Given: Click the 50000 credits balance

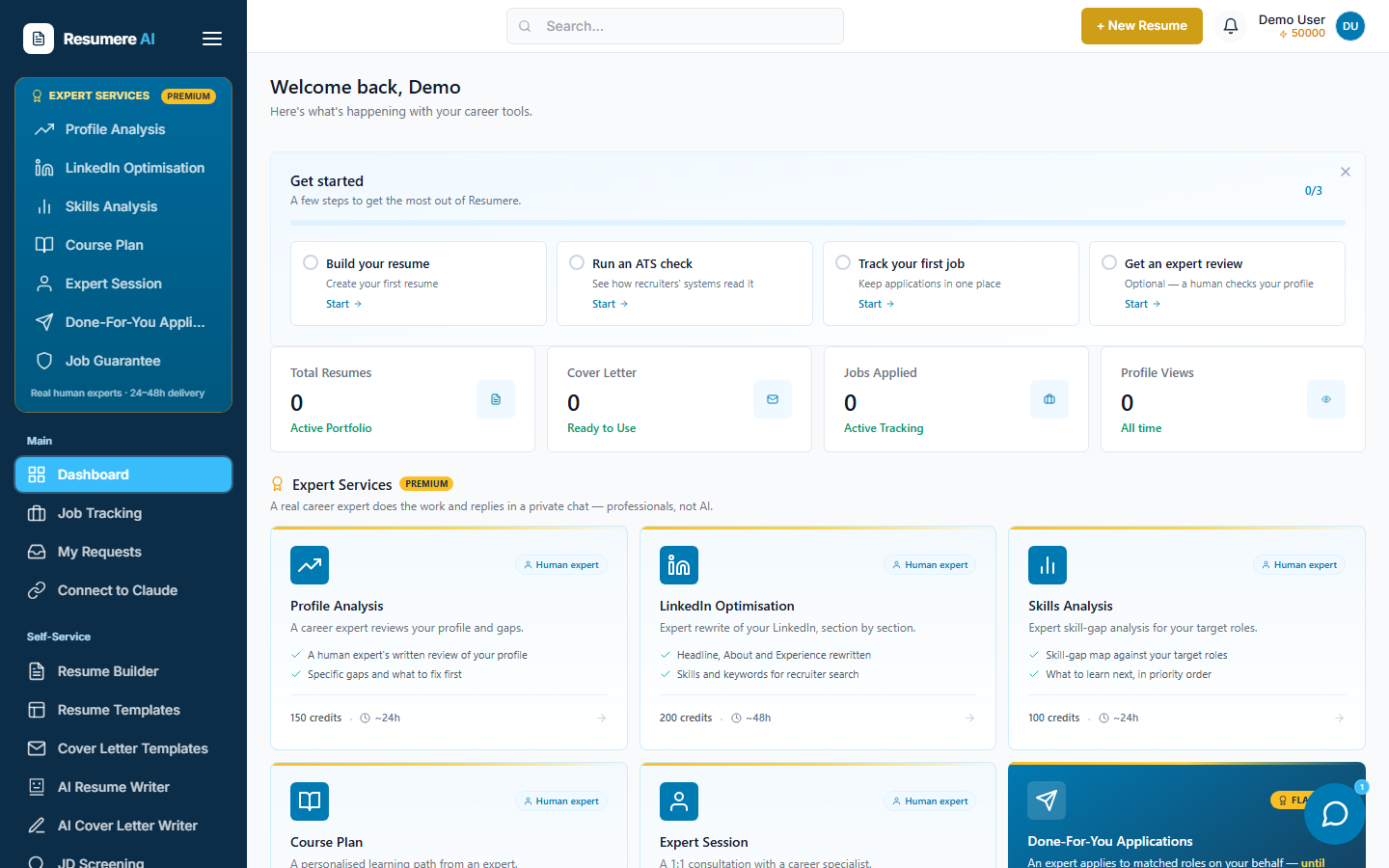Looking at the screenshot, I should pos(1302,34).
